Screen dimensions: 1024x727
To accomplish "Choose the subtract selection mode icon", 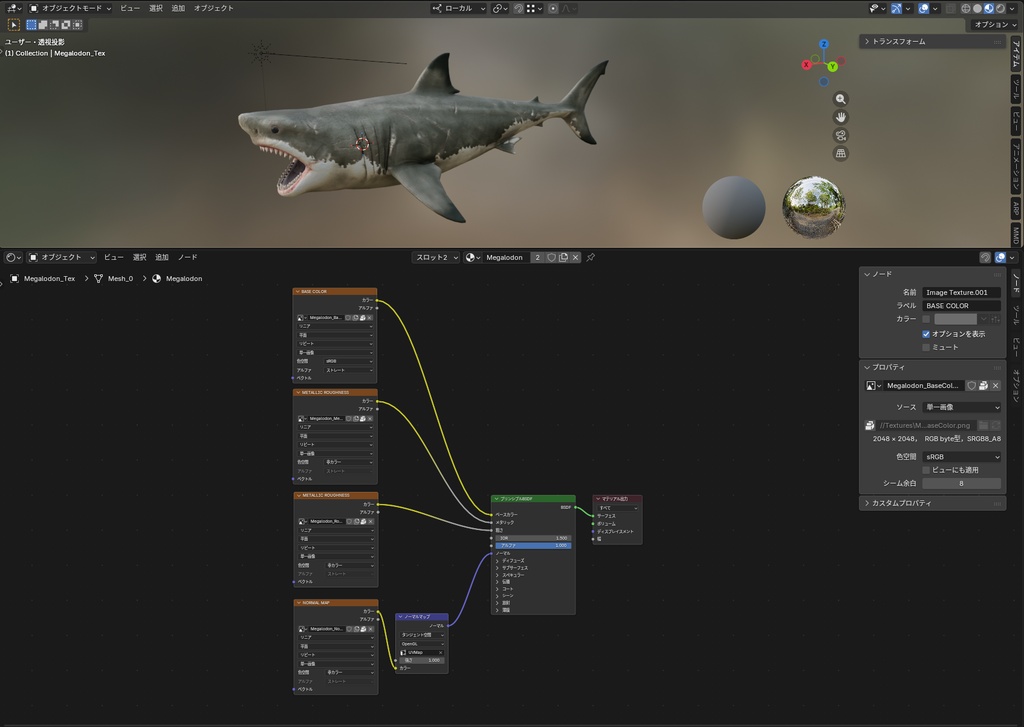I will pyautogui.click(x=54, y=25).
